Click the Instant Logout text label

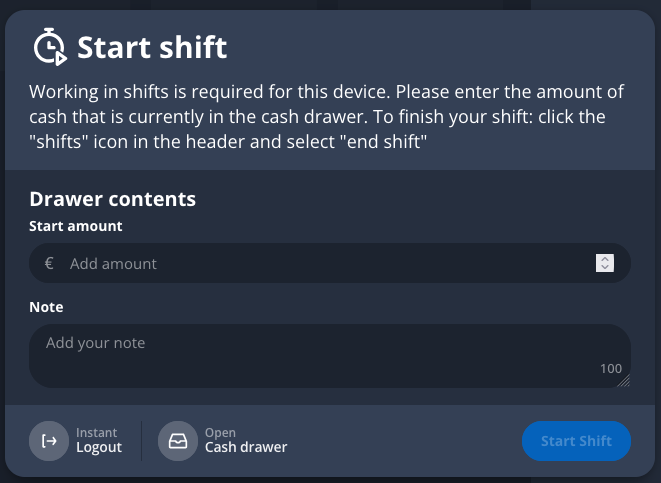[x=99, y=447]
